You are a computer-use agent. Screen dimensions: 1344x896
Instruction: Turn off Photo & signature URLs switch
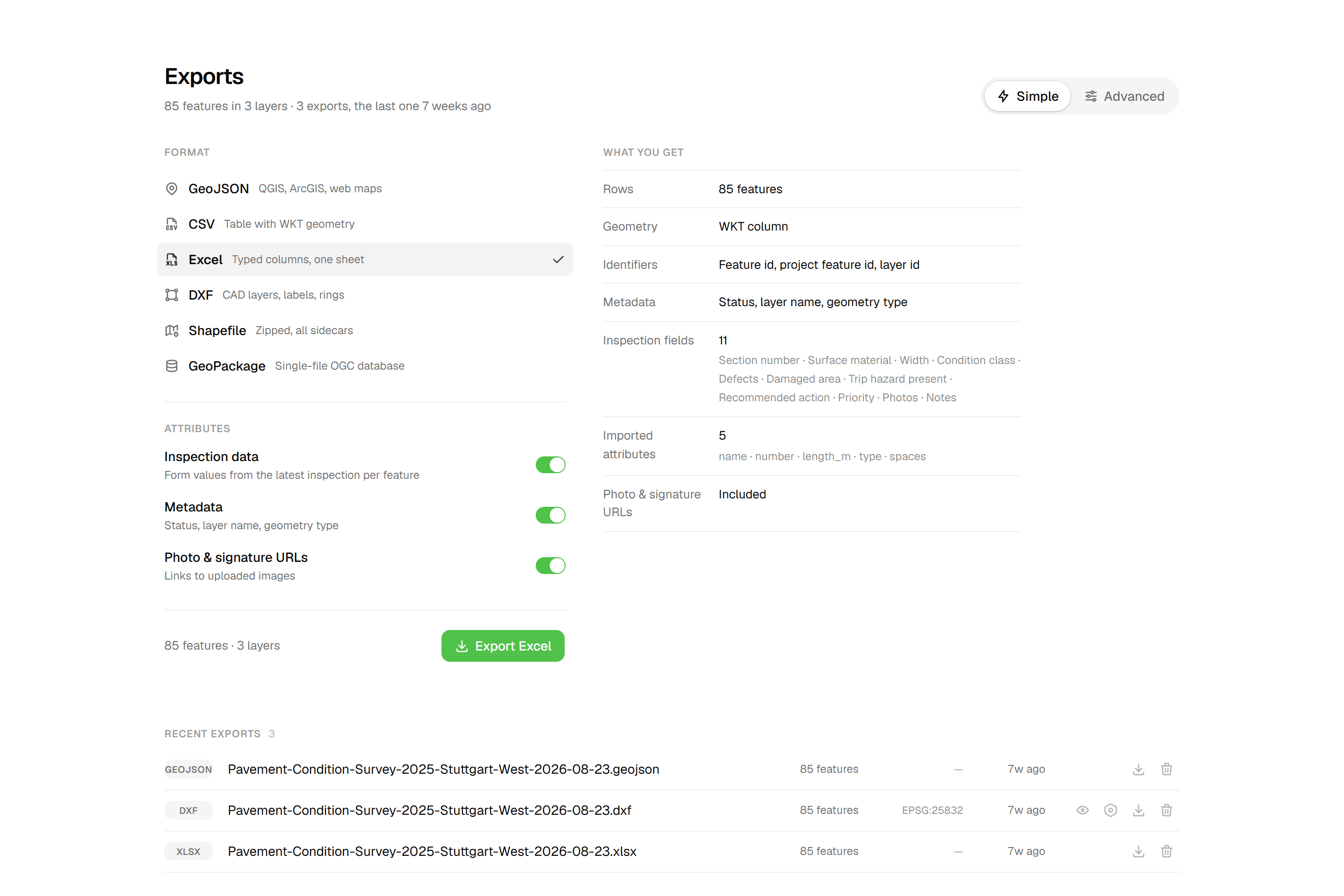click(550, 566)
